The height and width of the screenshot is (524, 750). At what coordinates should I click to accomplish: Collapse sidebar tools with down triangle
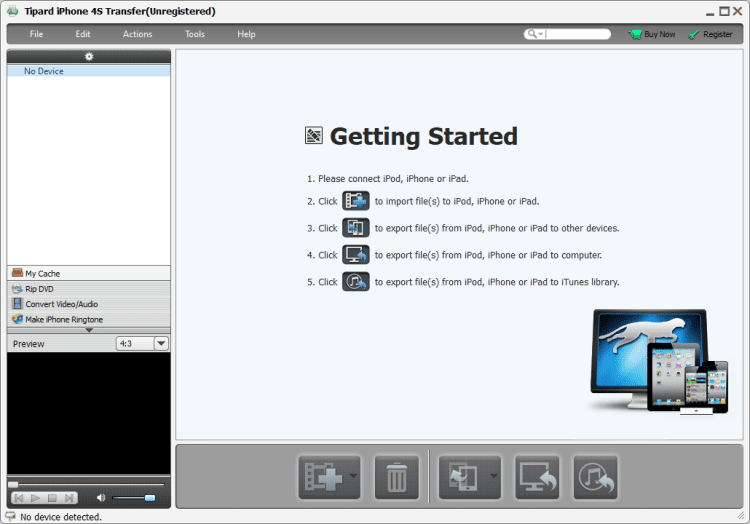(89, 330)
